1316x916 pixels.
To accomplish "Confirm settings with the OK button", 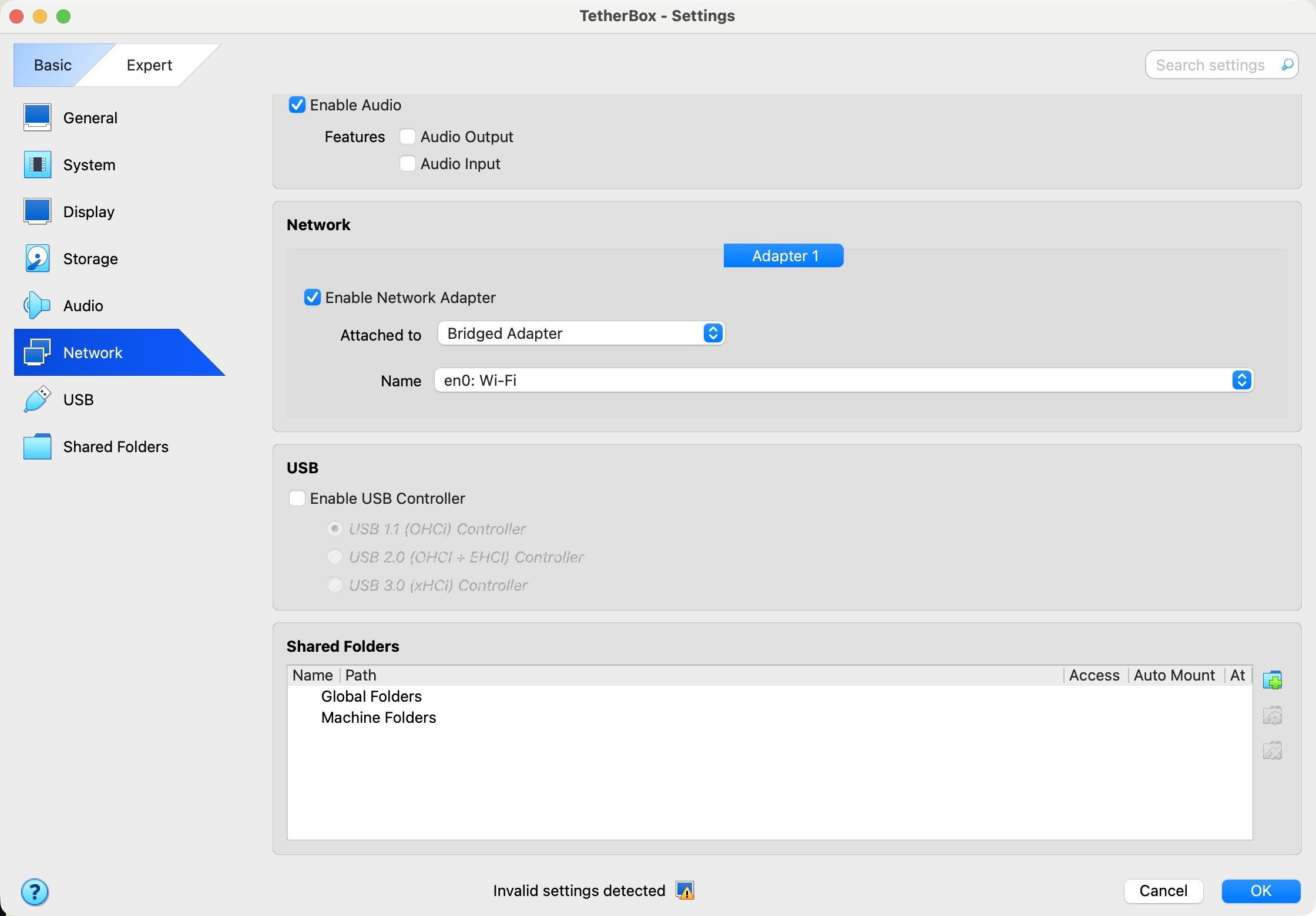I will pos(1261,891).
